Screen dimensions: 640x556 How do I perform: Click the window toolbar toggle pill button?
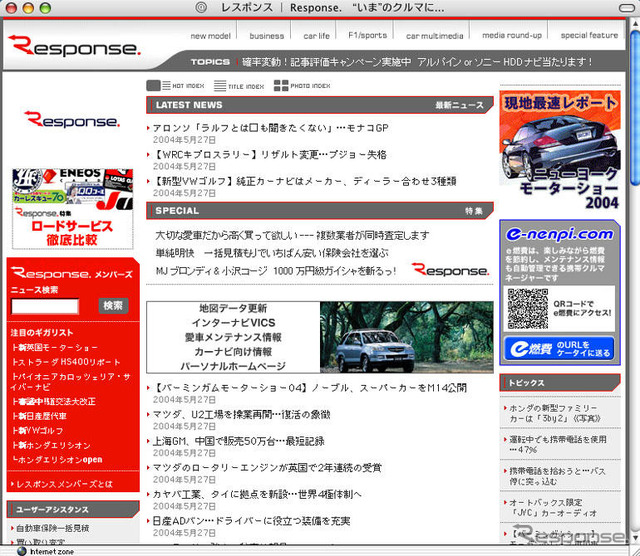(x=627, y=8)
